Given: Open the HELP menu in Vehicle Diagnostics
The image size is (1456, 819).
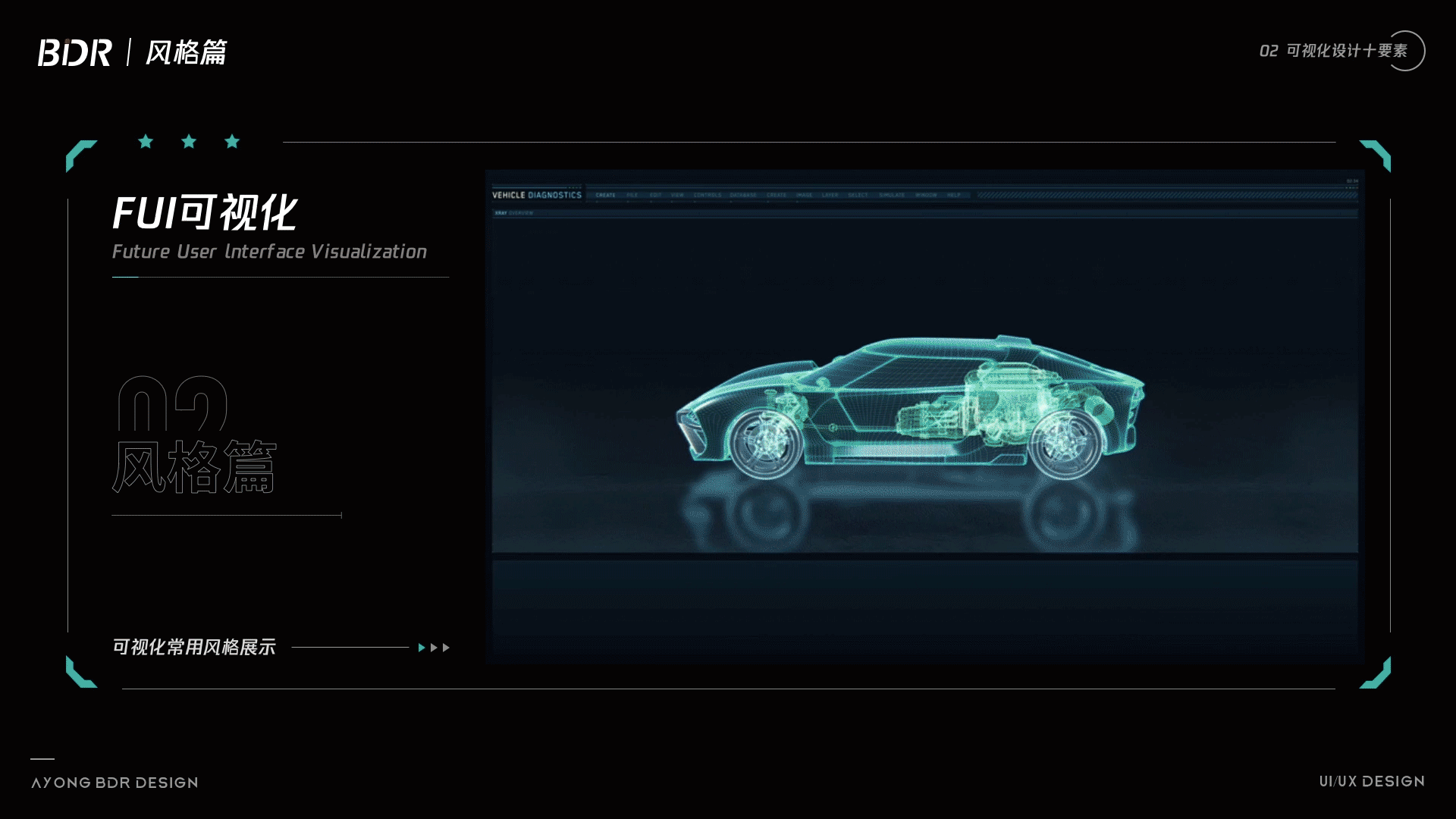Looking at the screenshot, I should [954, 195].
